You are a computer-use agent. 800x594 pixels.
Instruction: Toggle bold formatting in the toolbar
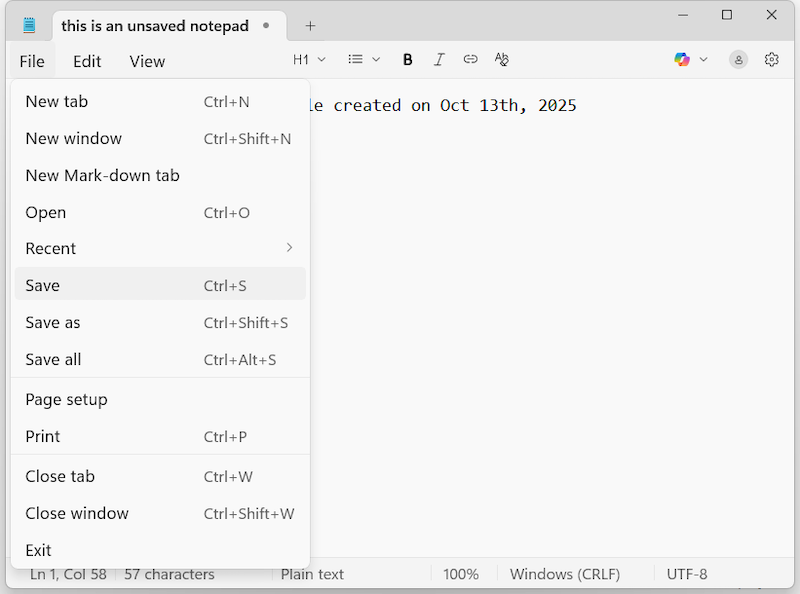click(x=407, y=60)
